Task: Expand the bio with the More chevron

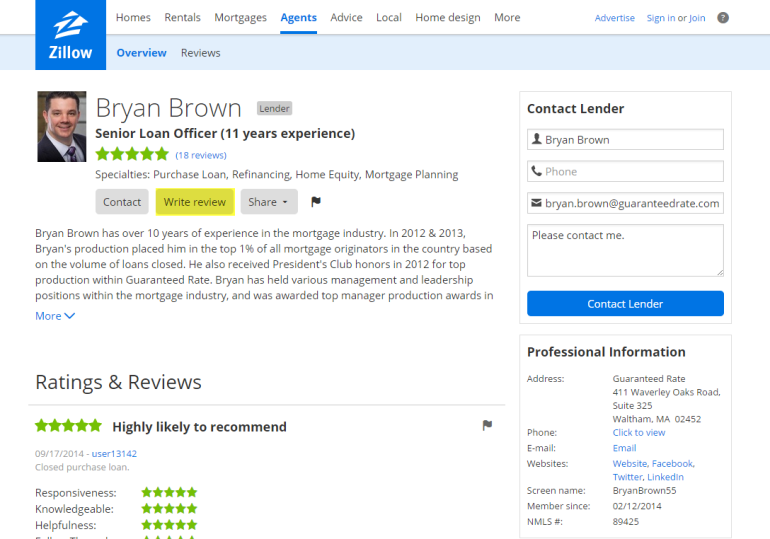Action: (55, 316)
